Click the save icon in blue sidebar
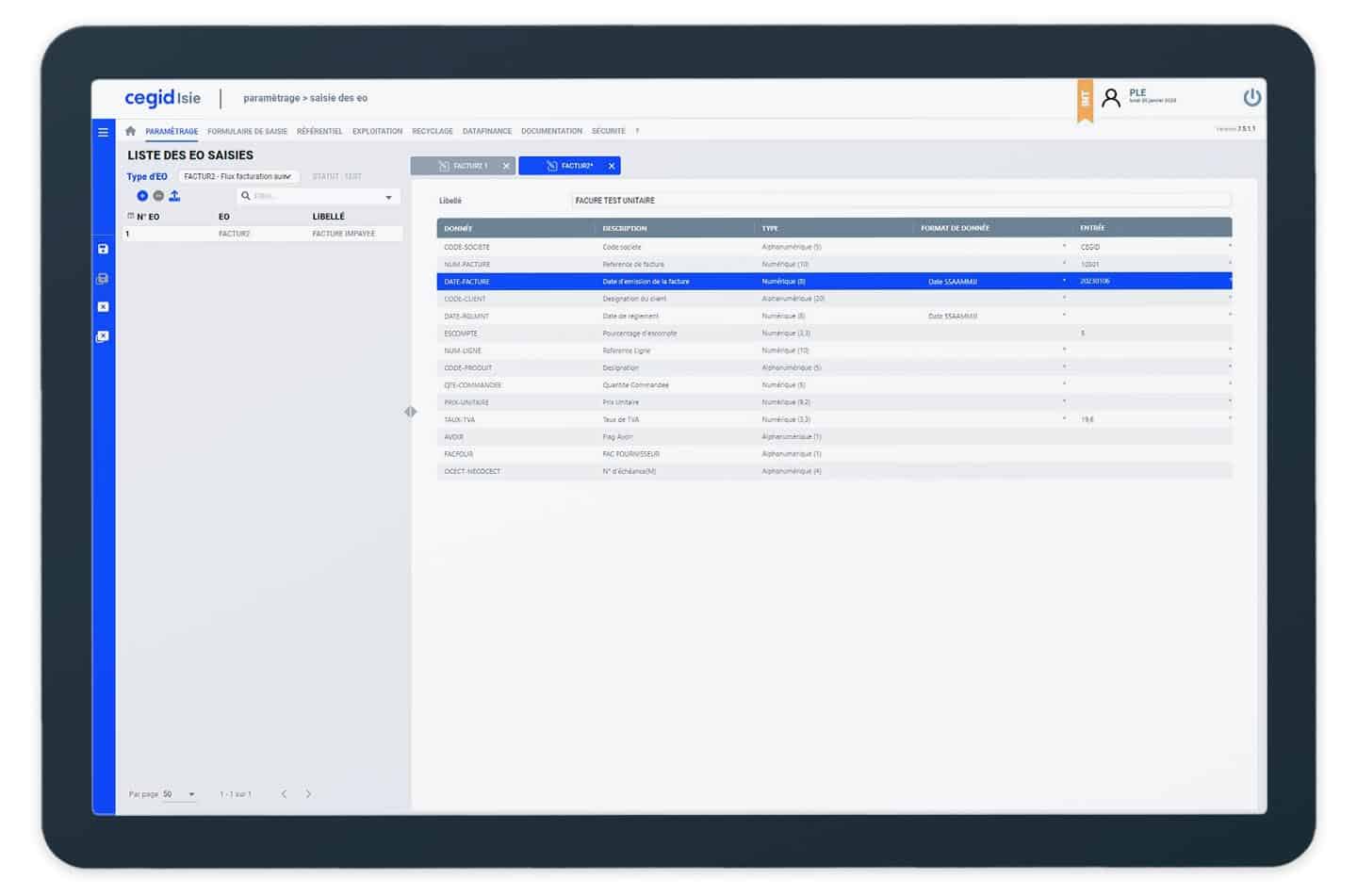Viewport: 1357px width, 896px height. pyautogui.click(x=103, y=249)
